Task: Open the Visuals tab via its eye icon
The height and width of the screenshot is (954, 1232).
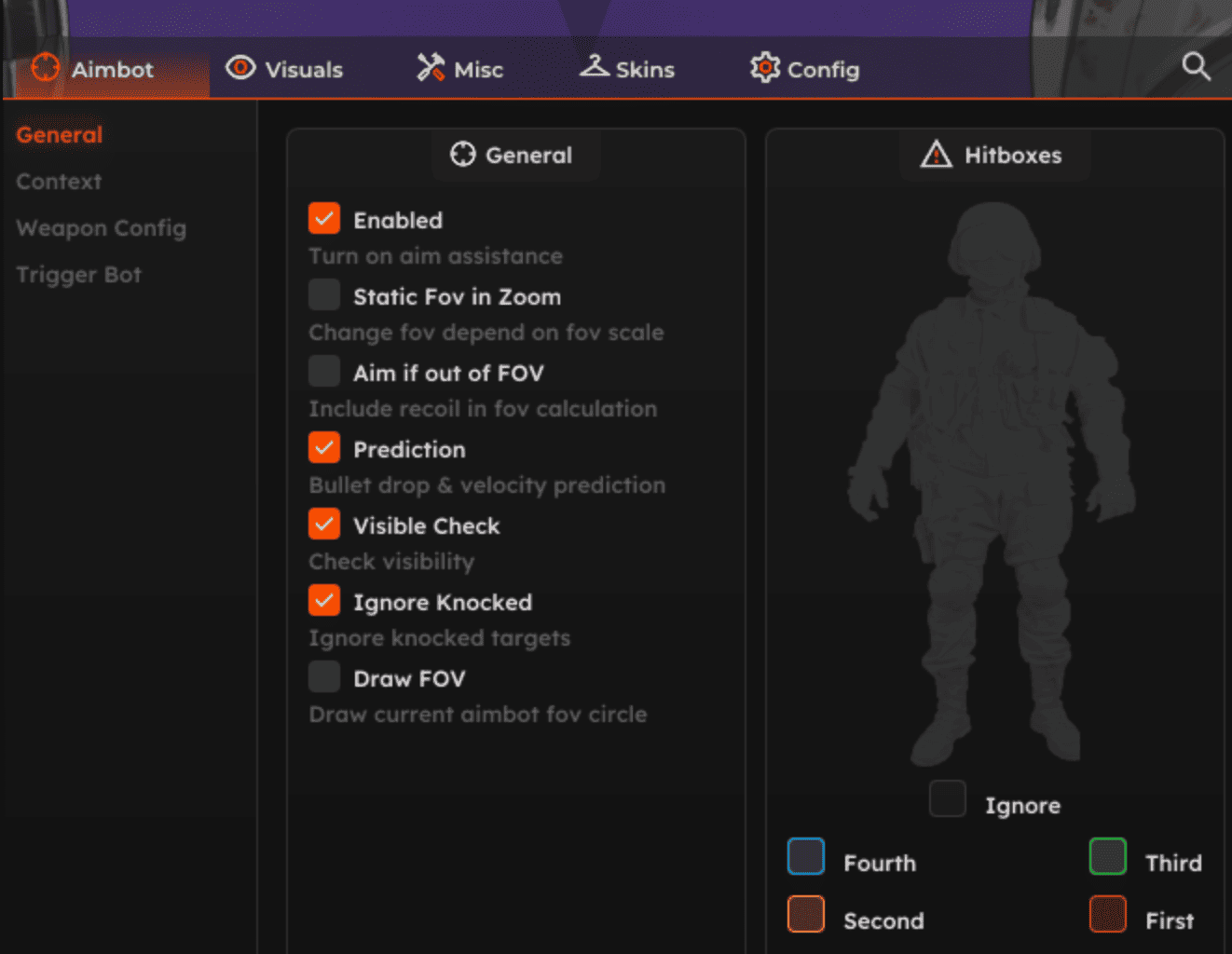Action: 240,68
